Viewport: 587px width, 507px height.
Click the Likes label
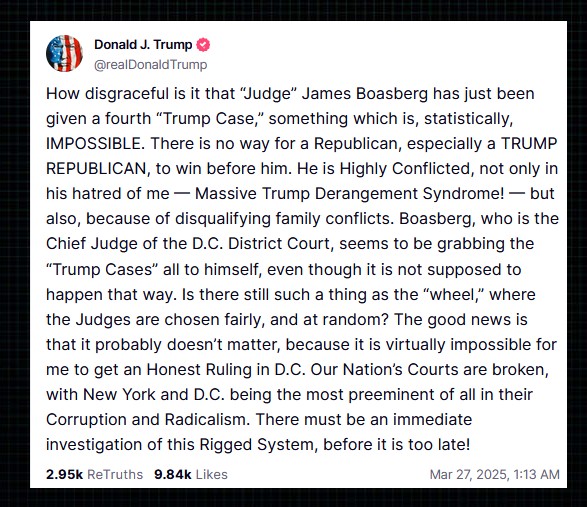click(212, 474)
